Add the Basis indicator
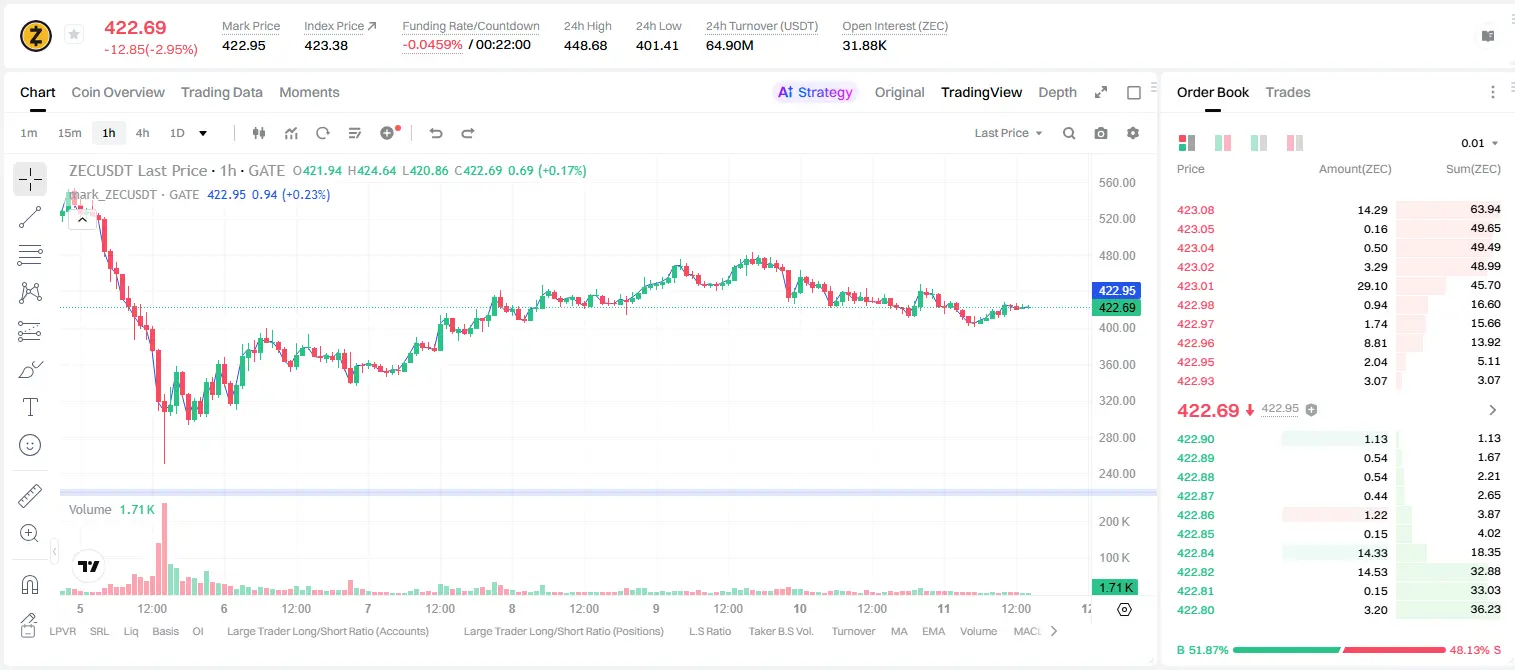This screenshot has width=1515, height=670. (166, 631)
